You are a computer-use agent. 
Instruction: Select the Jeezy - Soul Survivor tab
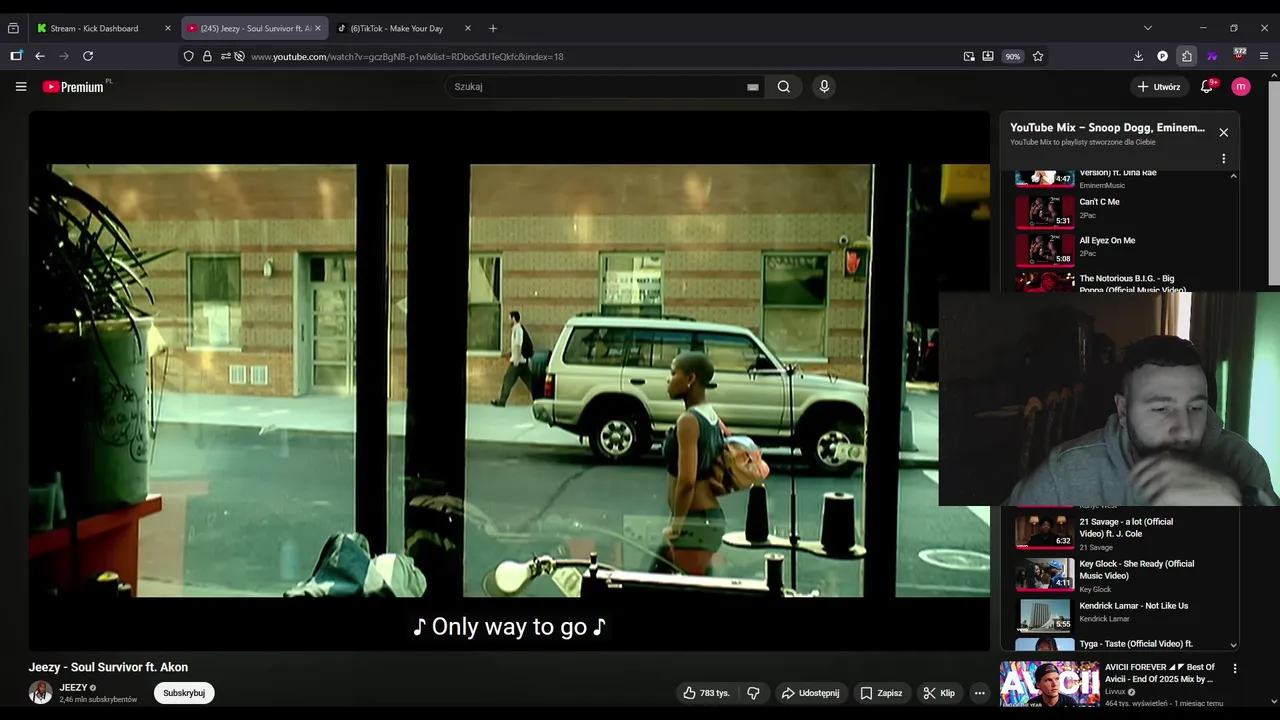point(255,28)
